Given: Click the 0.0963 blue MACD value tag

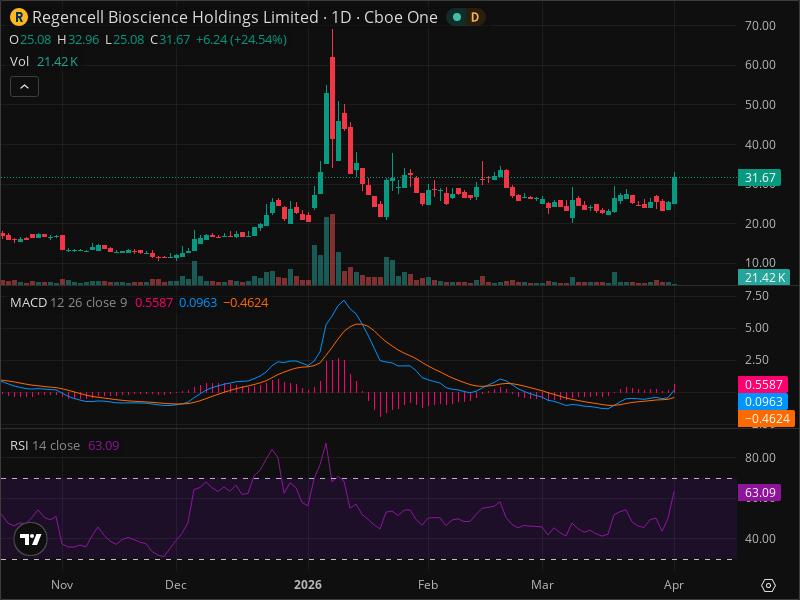Looking at the screenshot, I should point(763,402).
